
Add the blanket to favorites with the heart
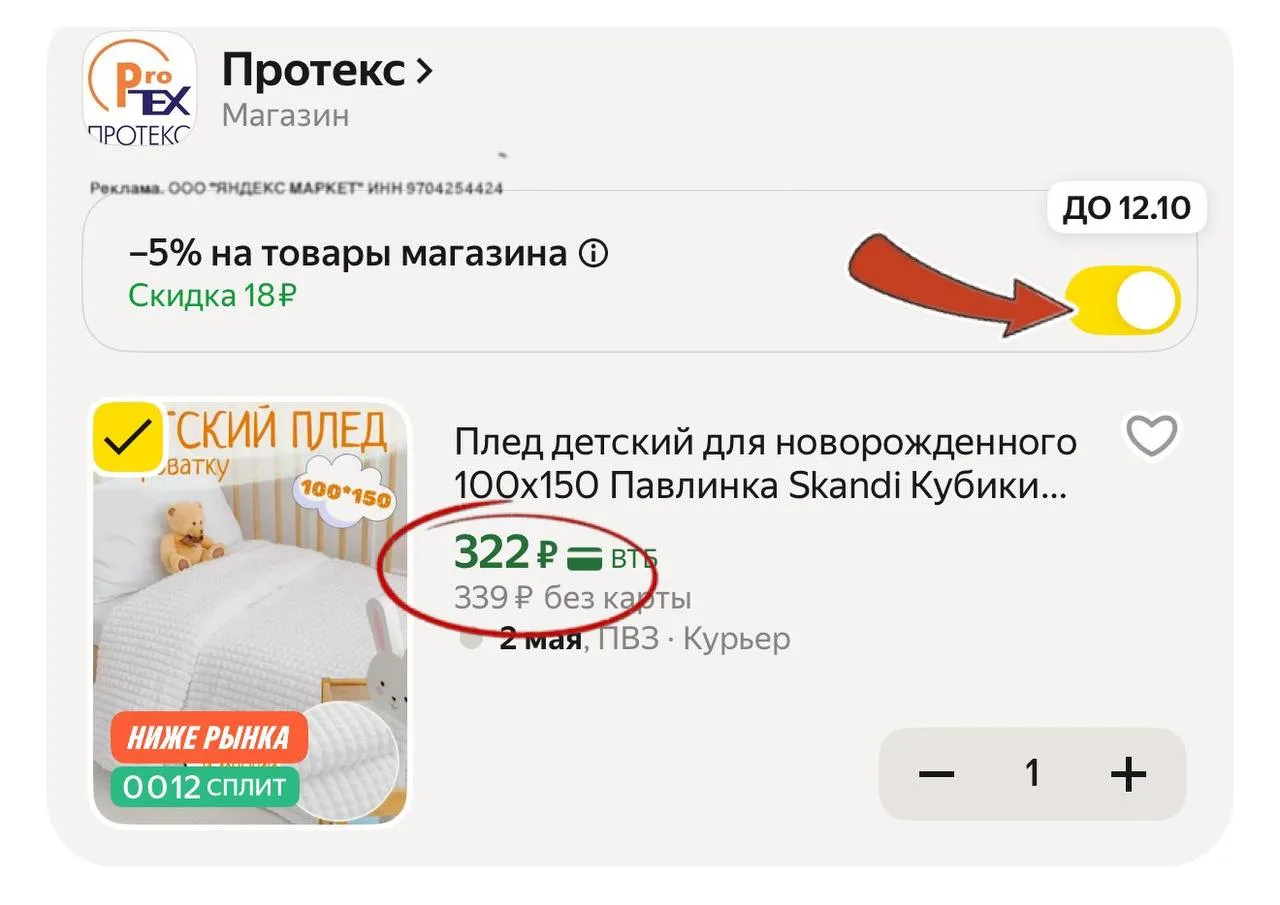pyautogui.click(x=1152, y=436)
